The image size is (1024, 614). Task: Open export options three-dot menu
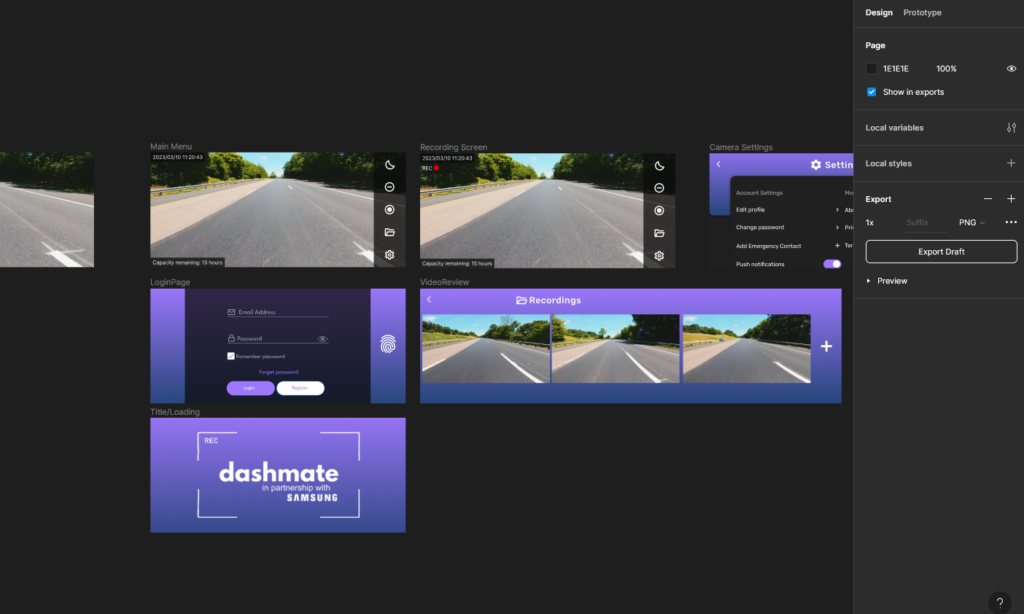click(x=1011, y=222)
